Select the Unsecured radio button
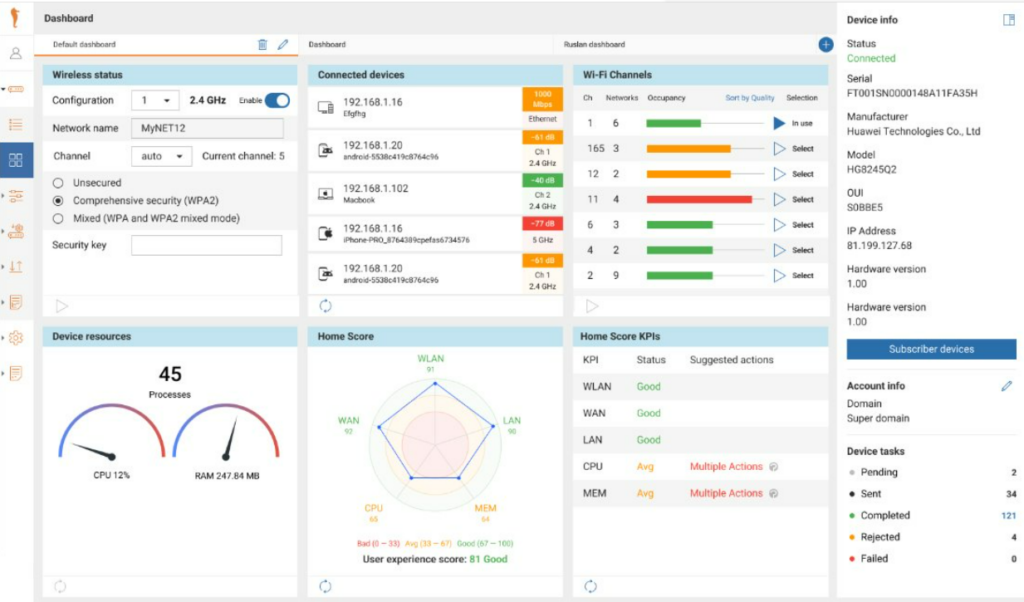The width and height of the screenshot is (1024, 602). coord(58,182)
